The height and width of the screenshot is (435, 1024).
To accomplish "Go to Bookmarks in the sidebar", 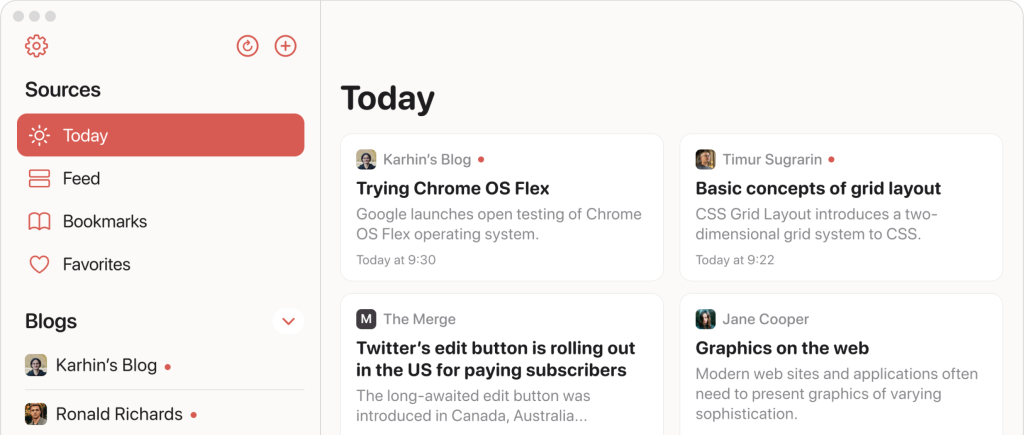I will (104, 222).
